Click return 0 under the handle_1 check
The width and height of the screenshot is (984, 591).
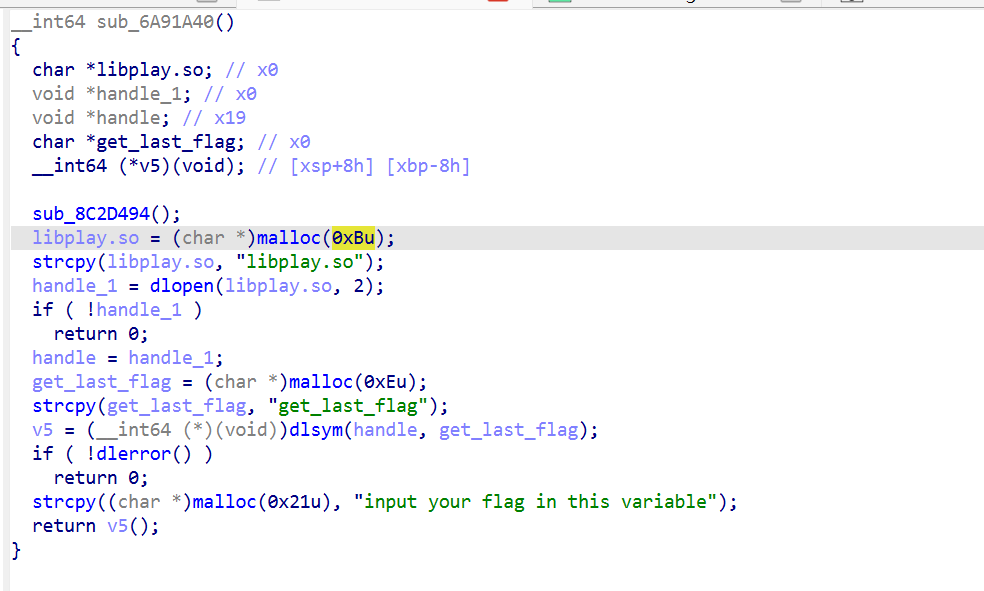(100, 334)
